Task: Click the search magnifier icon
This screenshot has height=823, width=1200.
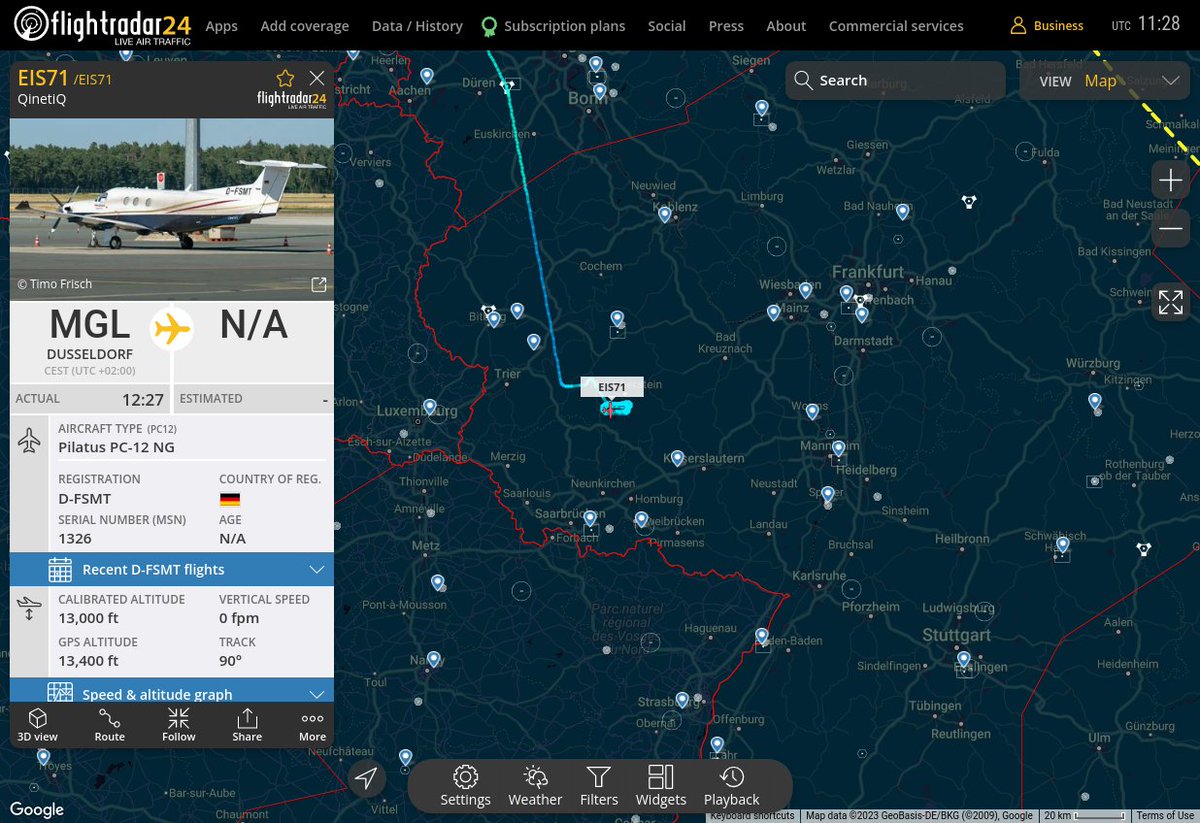Action: point(803,80)
